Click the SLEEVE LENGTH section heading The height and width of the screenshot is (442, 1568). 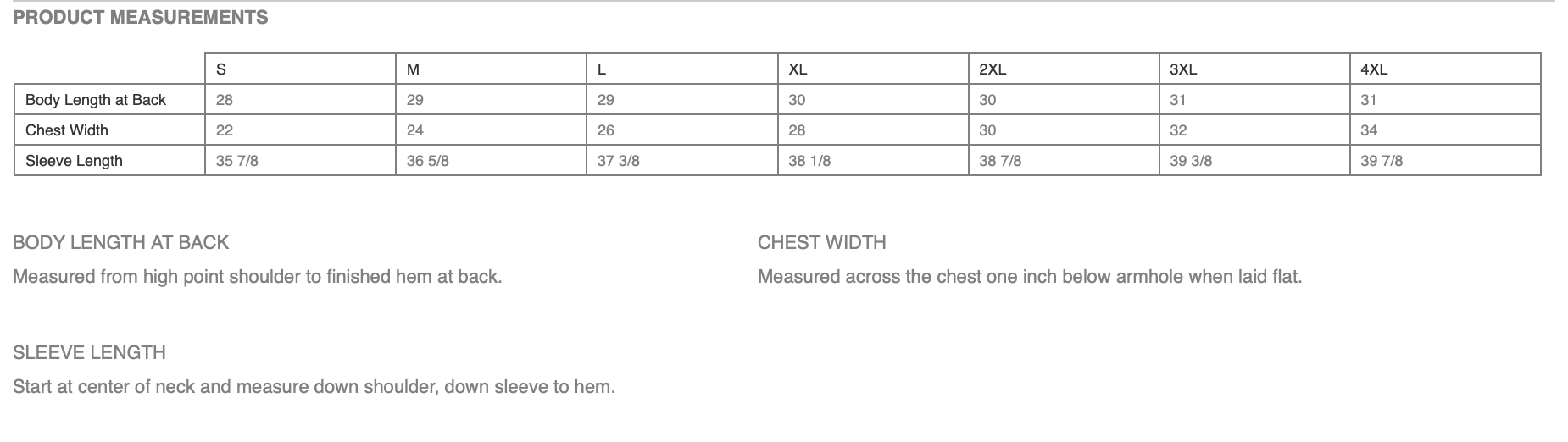pyautogui.click(x=89, y=353)
